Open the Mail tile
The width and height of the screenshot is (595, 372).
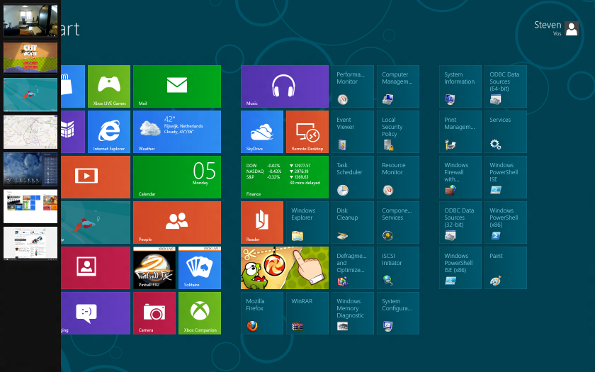coord(177,87)
